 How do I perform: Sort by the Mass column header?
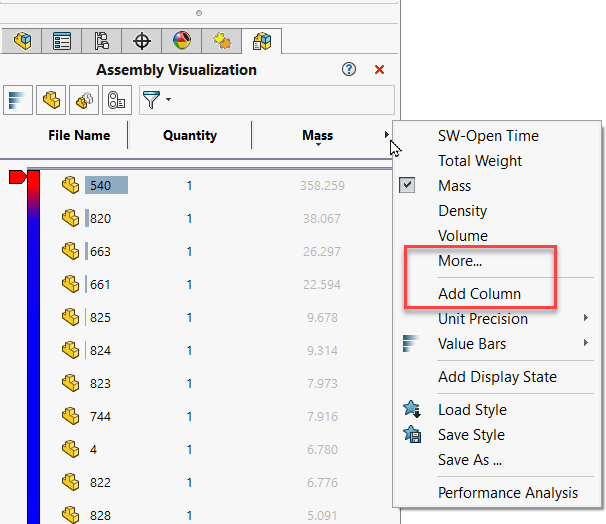pyautogui.click(x=317, y=136)
